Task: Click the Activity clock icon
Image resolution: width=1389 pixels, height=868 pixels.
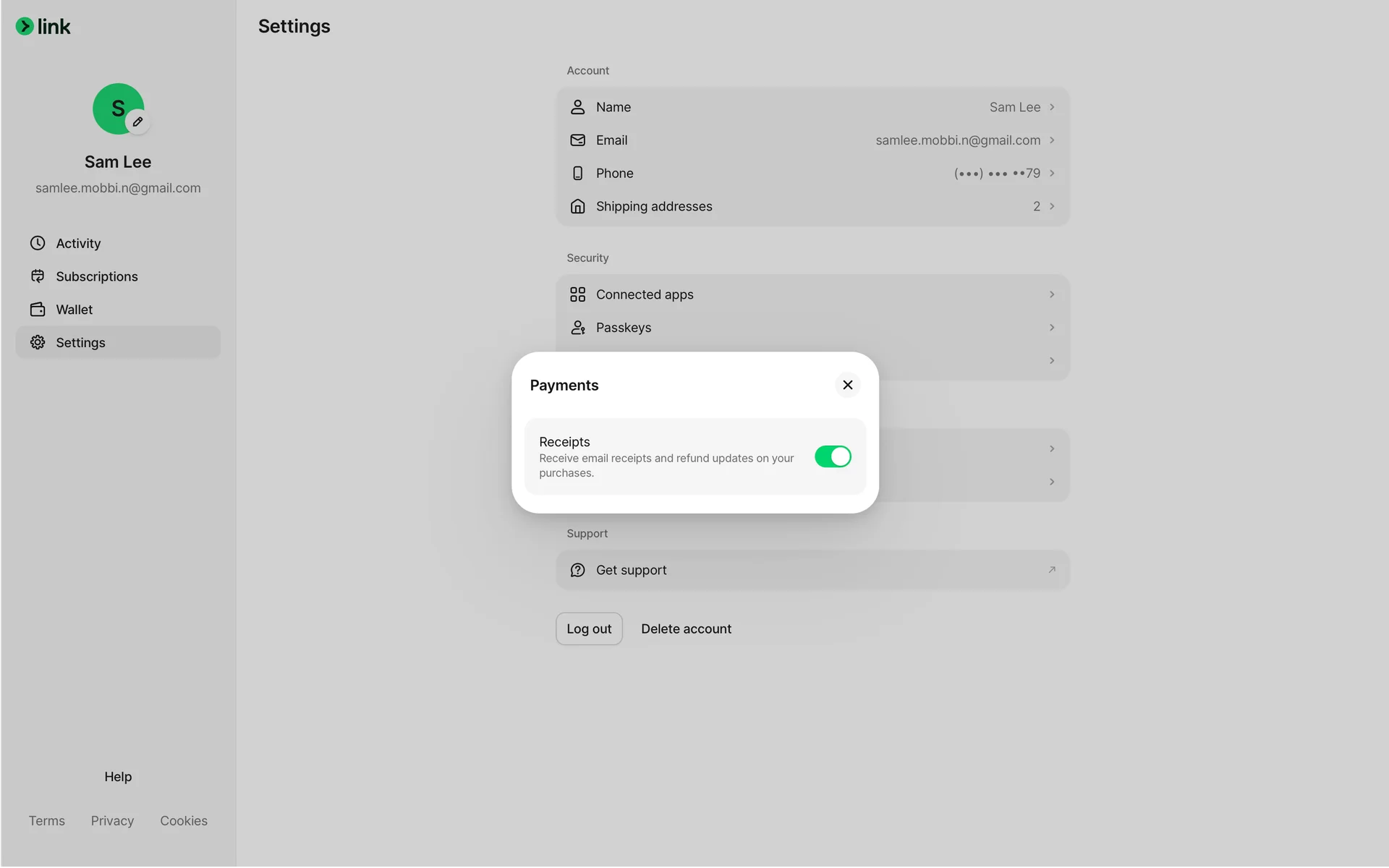Action: click(38, 243)
